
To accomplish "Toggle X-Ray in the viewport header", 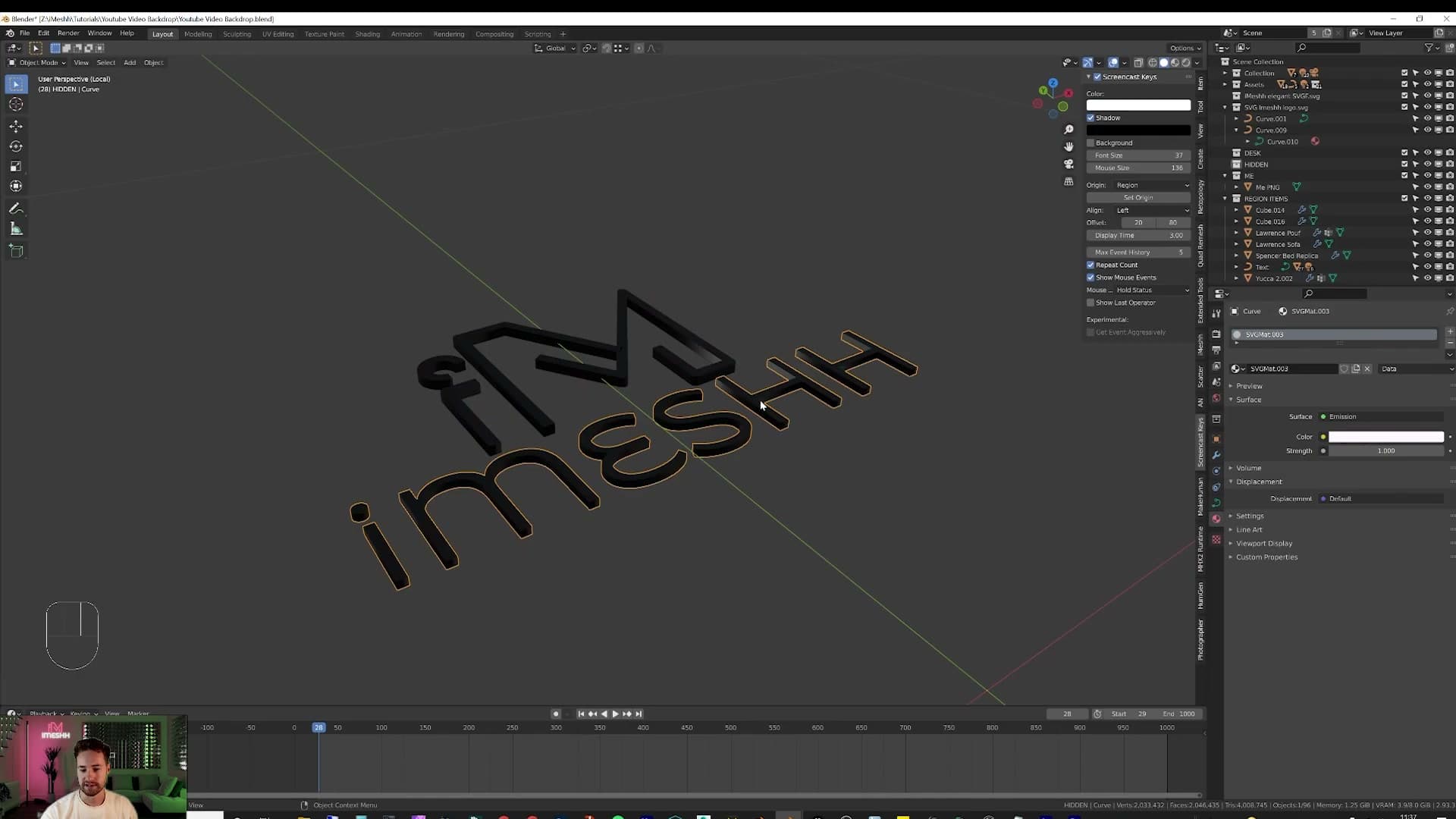I will (x=1138, y=63).
